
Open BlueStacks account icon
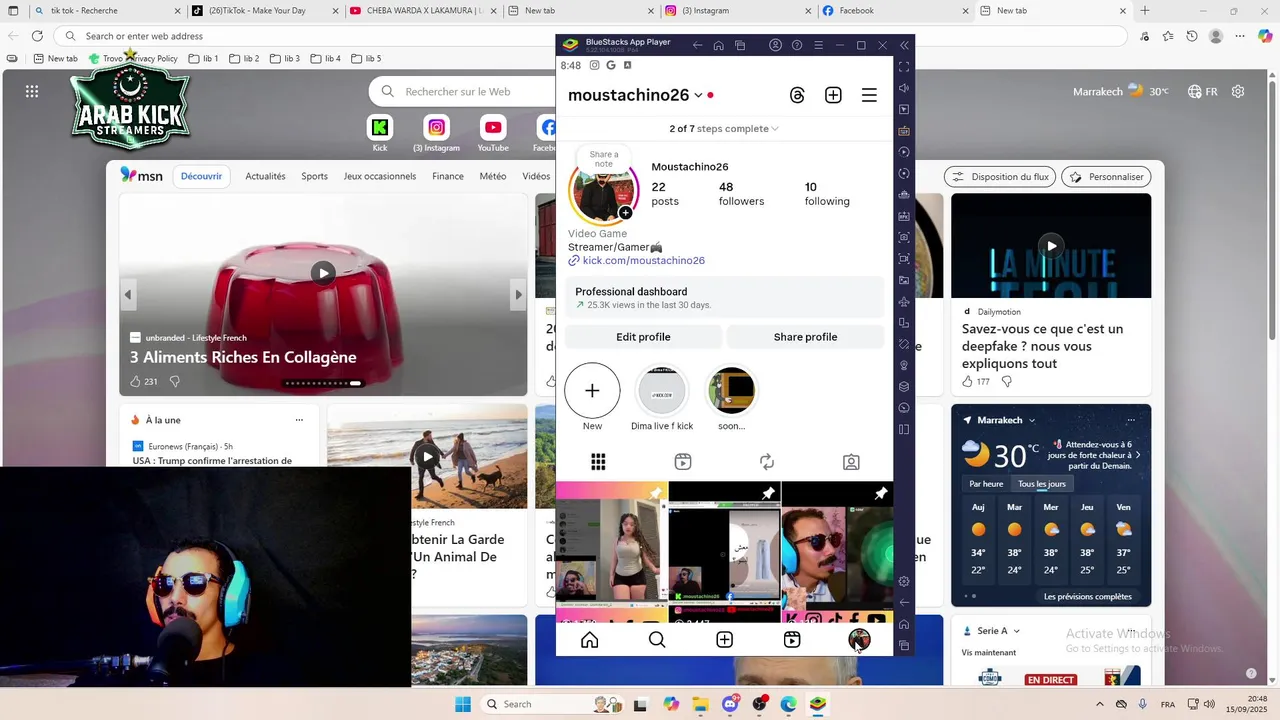tap(775, 45)
